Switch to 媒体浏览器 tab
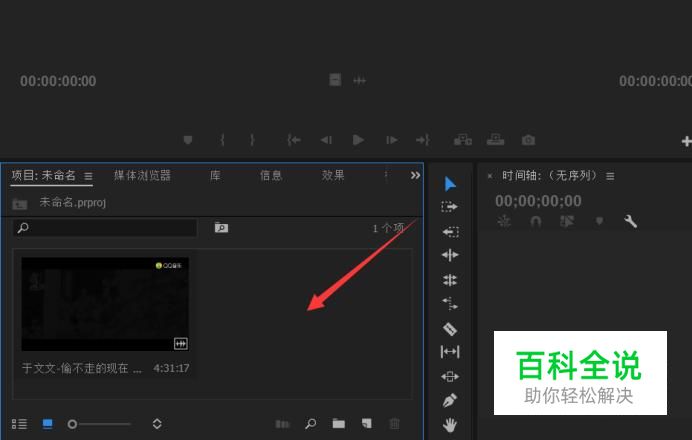Viewport: 692px width, 440px height. 142,176
